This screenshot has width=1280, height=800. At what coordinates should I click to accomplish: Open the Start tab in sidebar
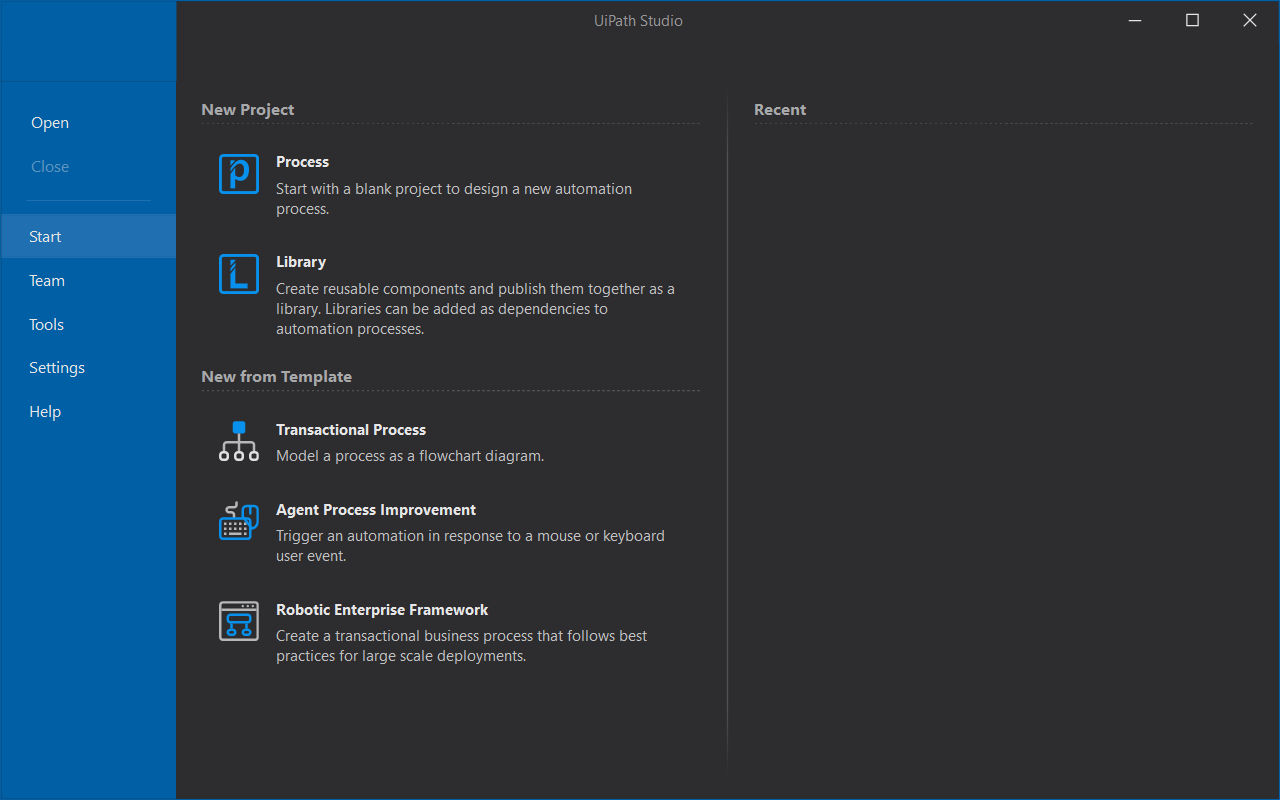45,237
